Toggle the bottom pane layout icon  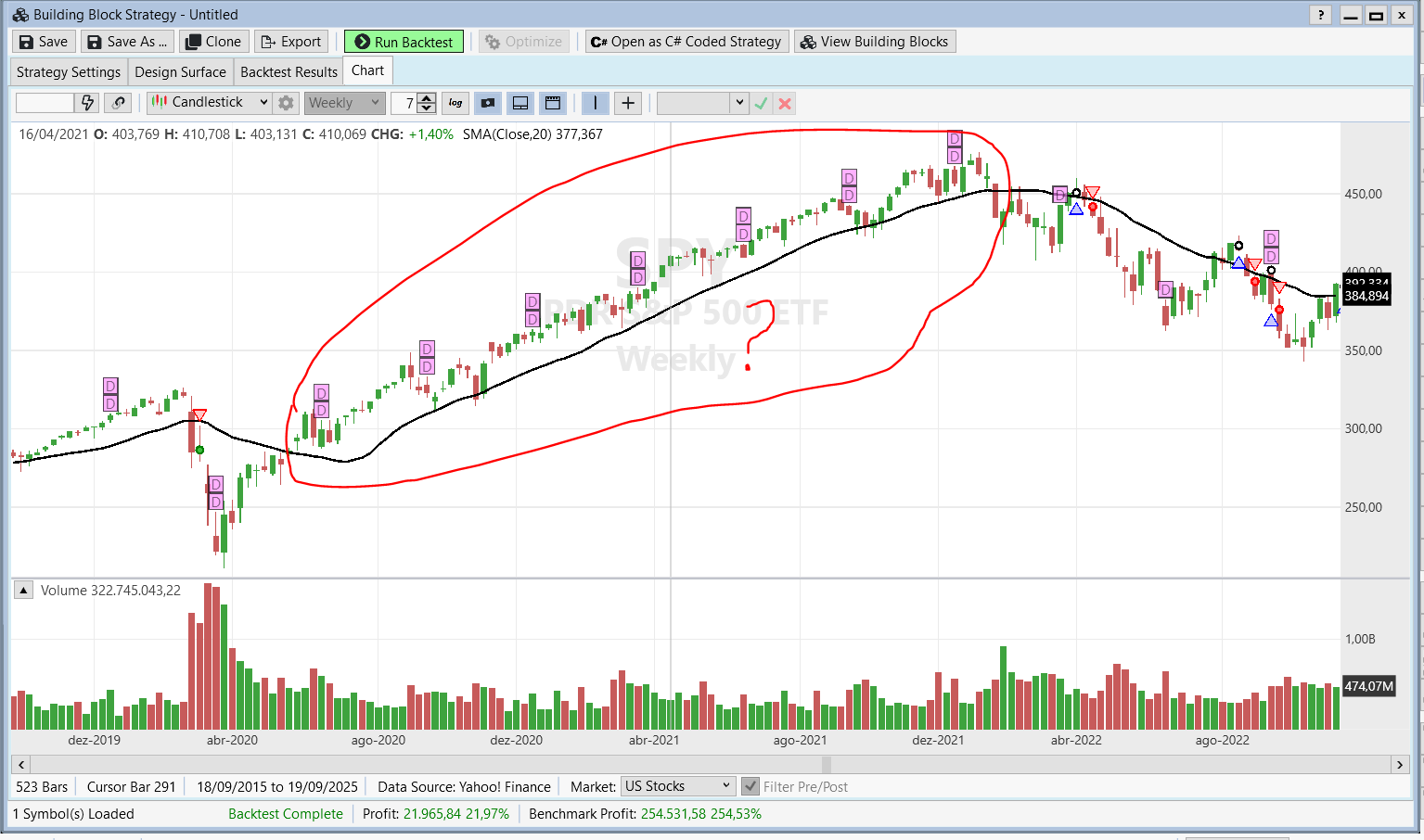pyautogui.click(x=520, y=103)
